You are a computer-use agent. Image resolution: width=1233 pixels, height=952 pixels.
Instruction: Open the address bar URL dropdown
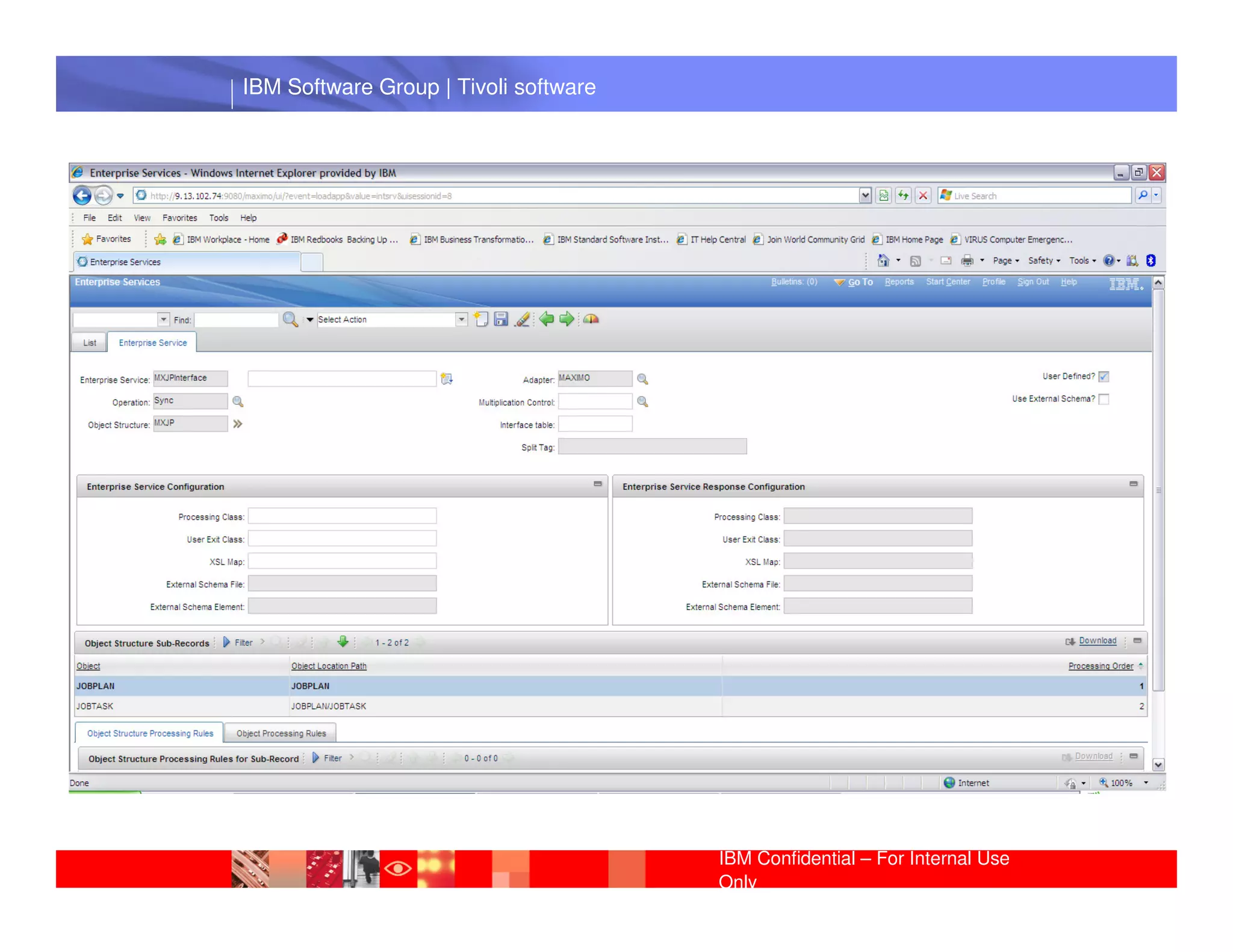[x=865, y=196]
